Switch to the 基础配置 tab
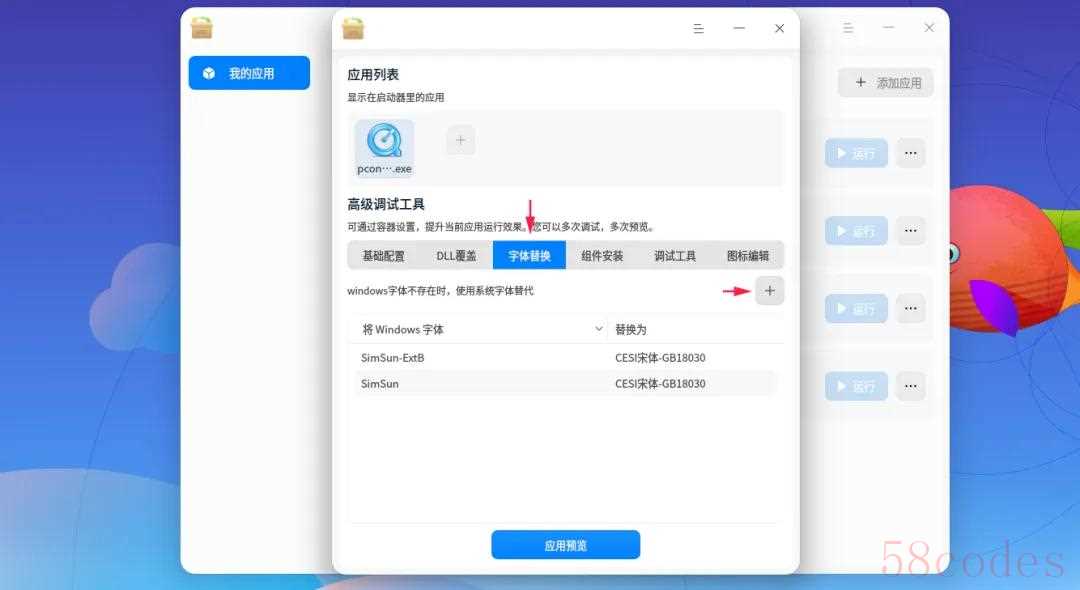 [384, 256]
